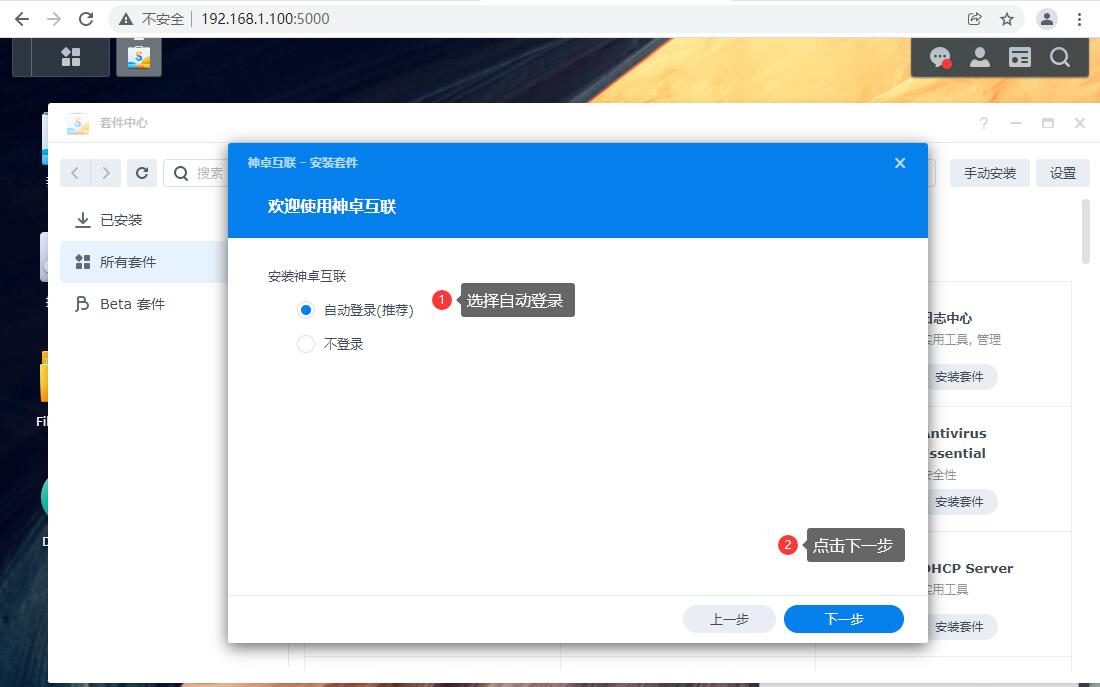Maximize the Package Center window
1100x687 pixels.
coord(1048,123)
